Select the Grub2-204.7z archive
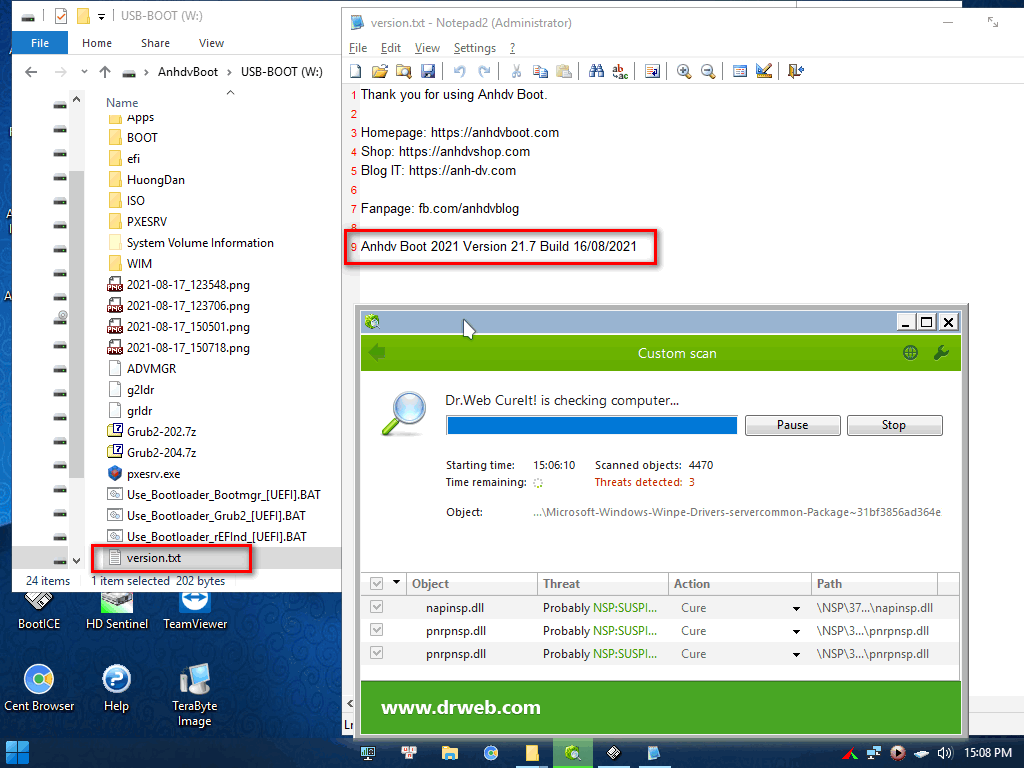 click(161, 453)
